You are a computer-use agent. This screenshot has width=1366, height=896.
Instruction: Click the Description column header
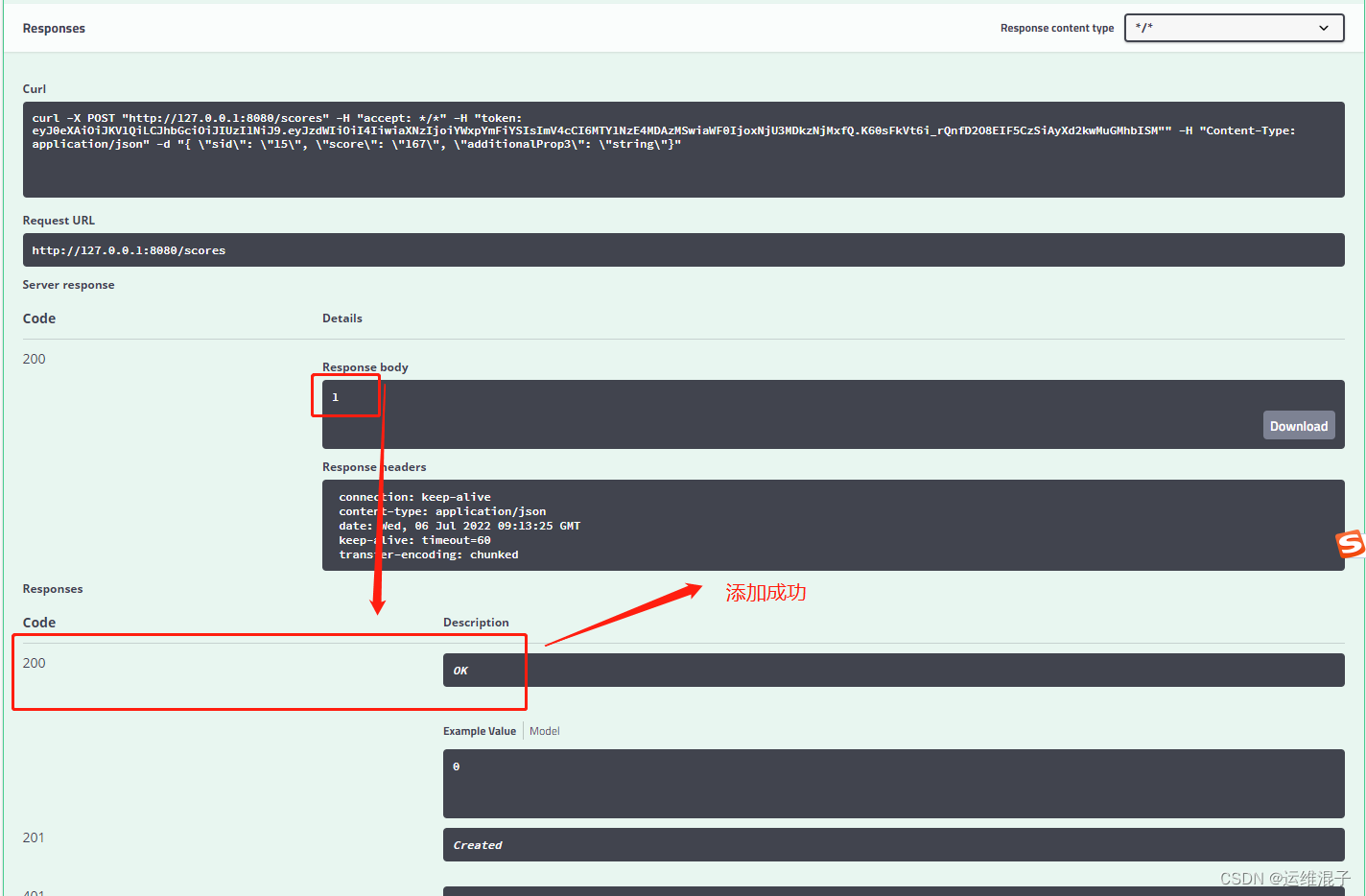pos(476,623)
